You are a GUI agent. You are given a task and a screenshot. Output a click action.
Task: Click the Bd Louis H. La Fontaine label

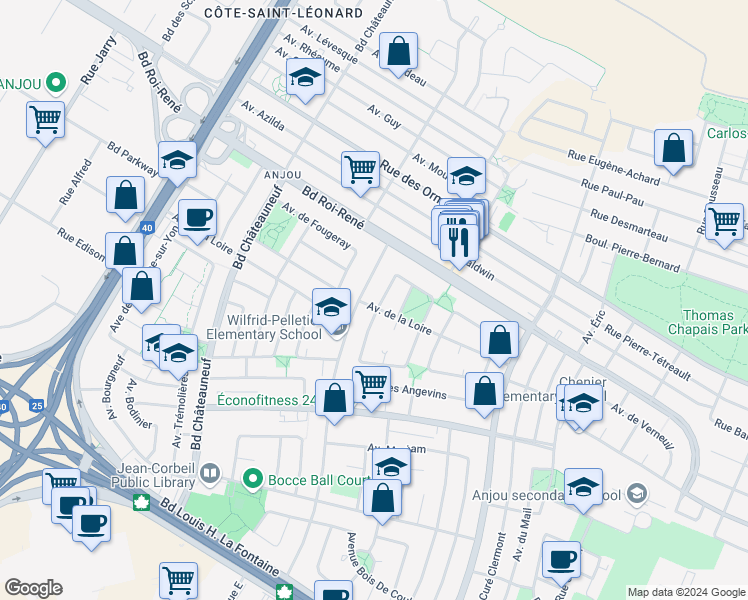tap(220, 537)
